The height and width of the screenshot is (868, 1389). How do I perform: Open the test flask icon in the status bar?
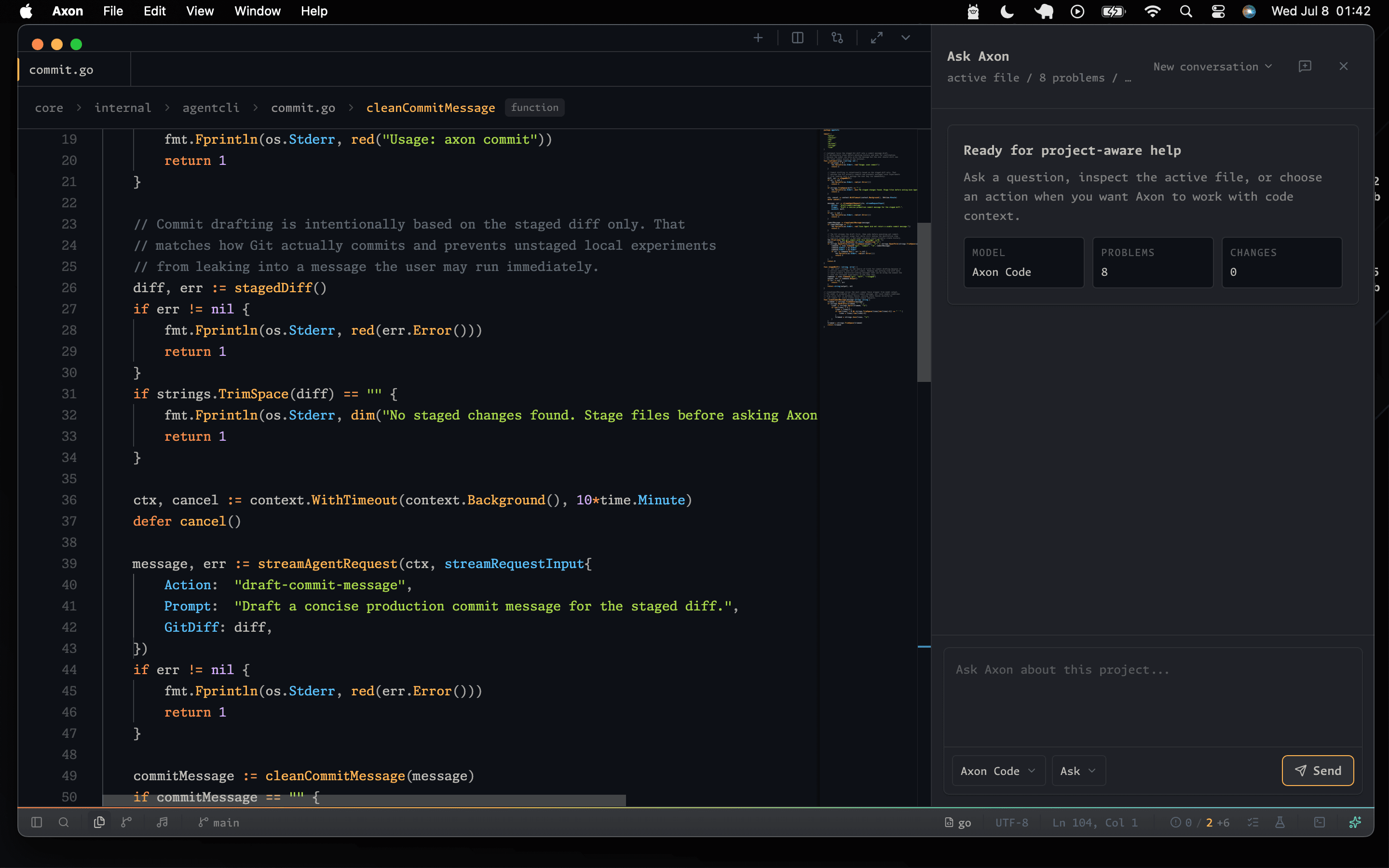tap(1280, 822)
